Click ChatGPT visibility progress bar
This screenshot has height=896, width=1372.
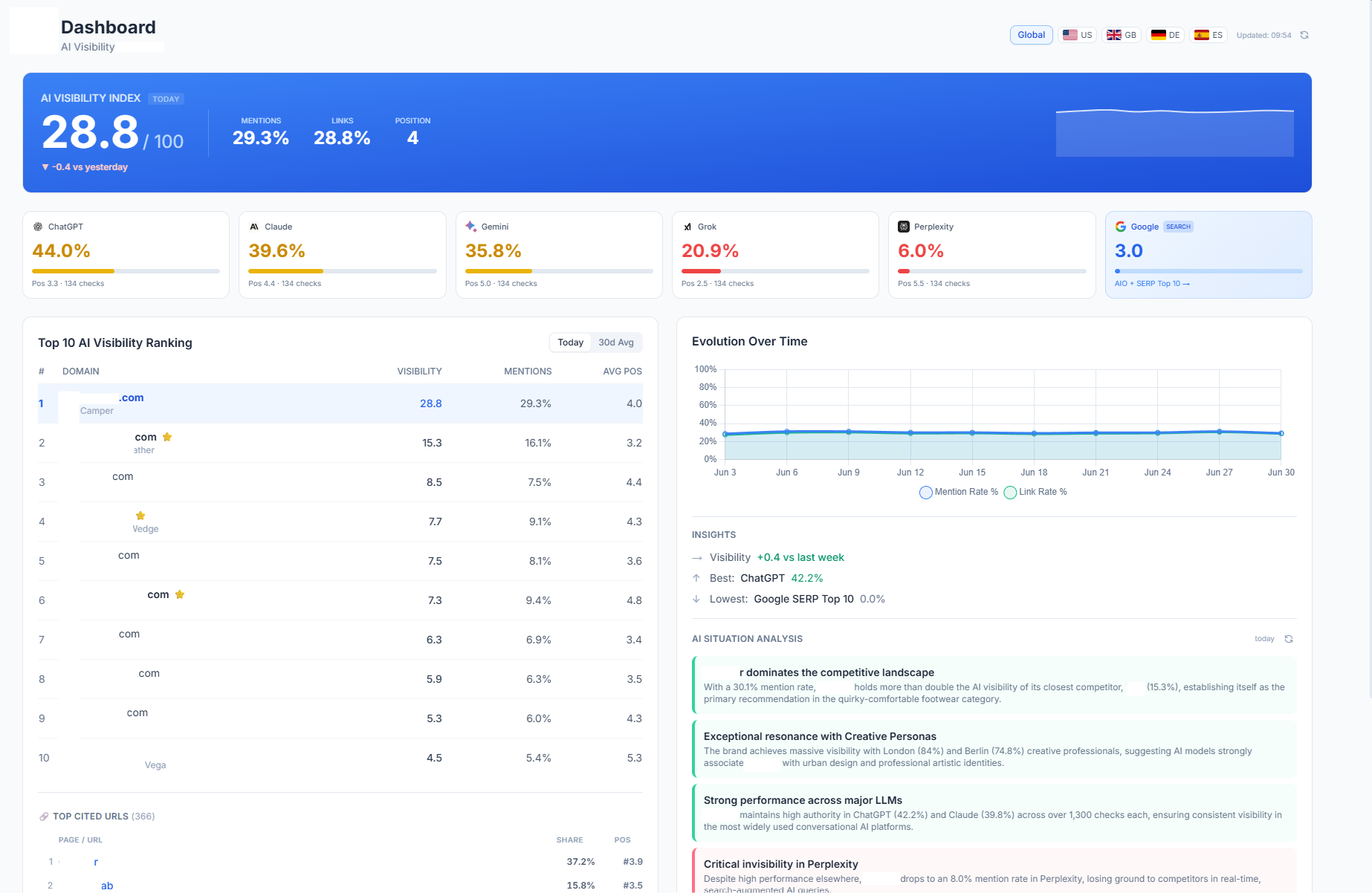126,271
